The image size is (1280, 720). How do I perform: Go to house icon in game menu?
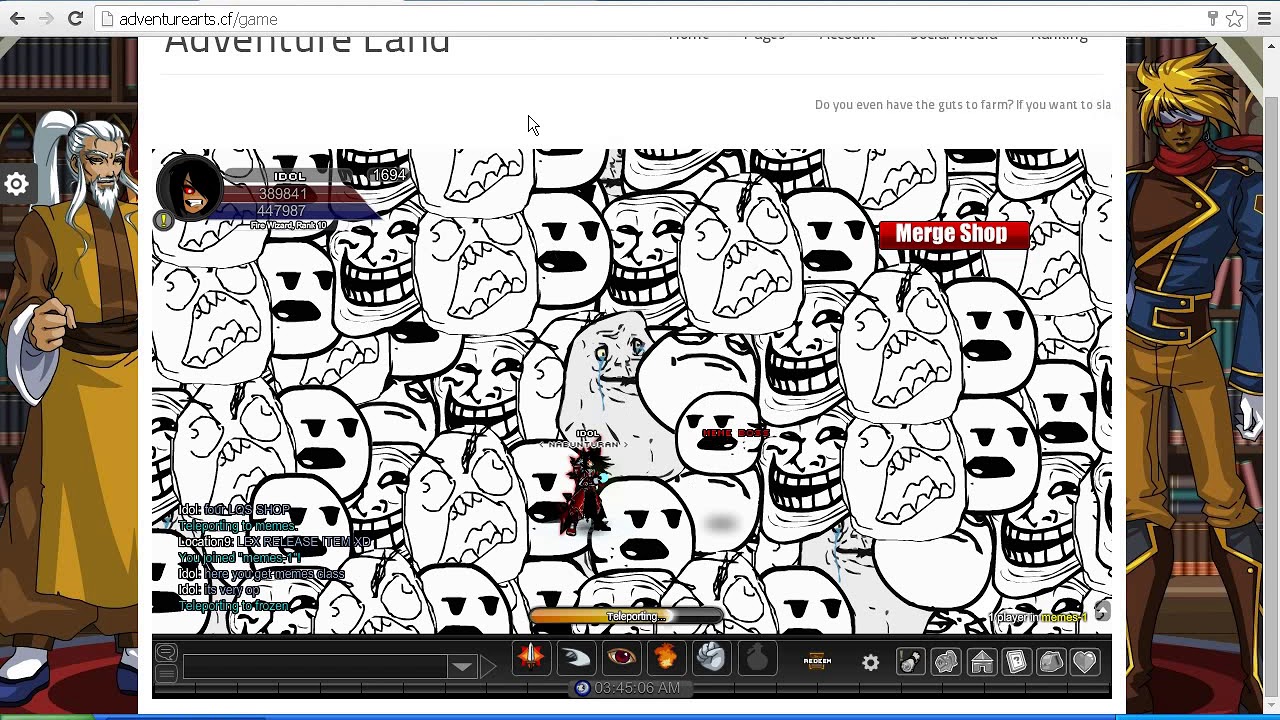click(981, 661)
